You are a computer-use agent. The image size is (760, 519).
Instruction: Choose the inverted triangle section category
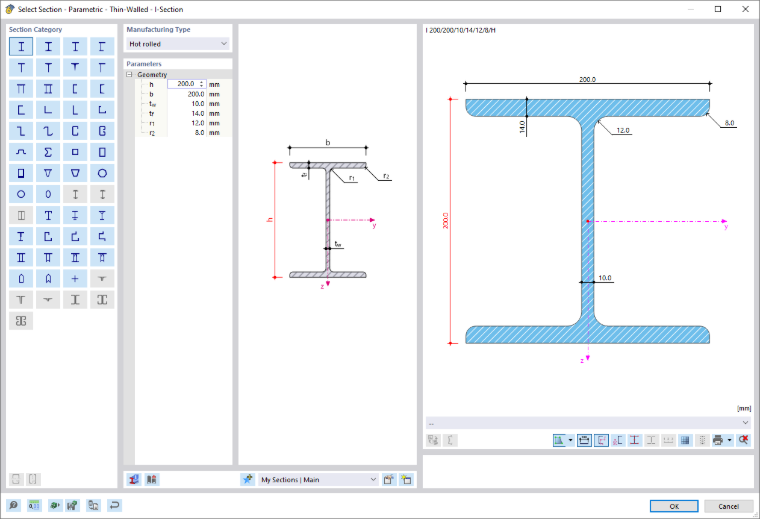[48, 173]
